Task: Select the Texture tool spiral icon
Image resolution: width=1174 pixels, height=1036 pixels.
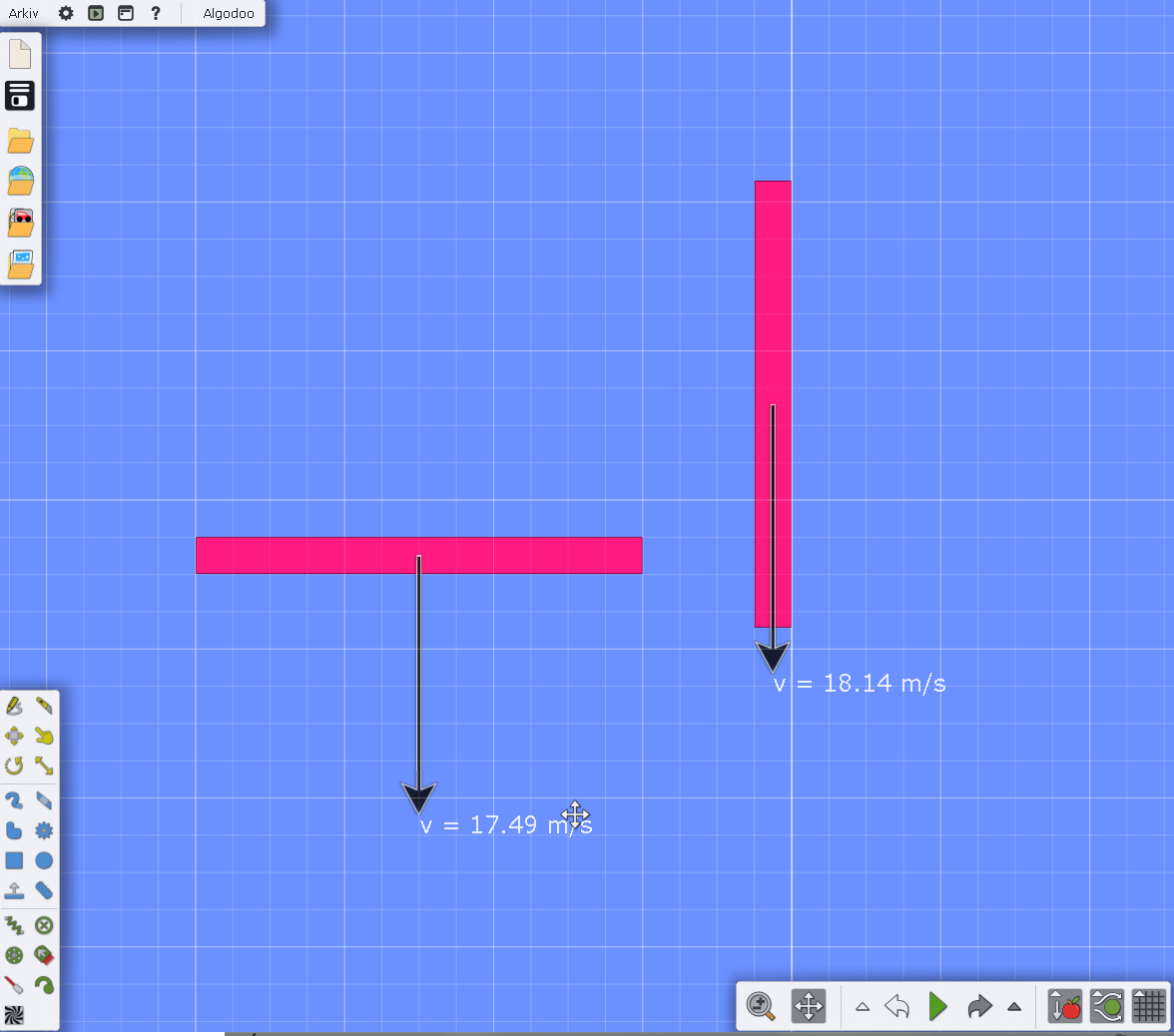Action: pos(14,1015)
